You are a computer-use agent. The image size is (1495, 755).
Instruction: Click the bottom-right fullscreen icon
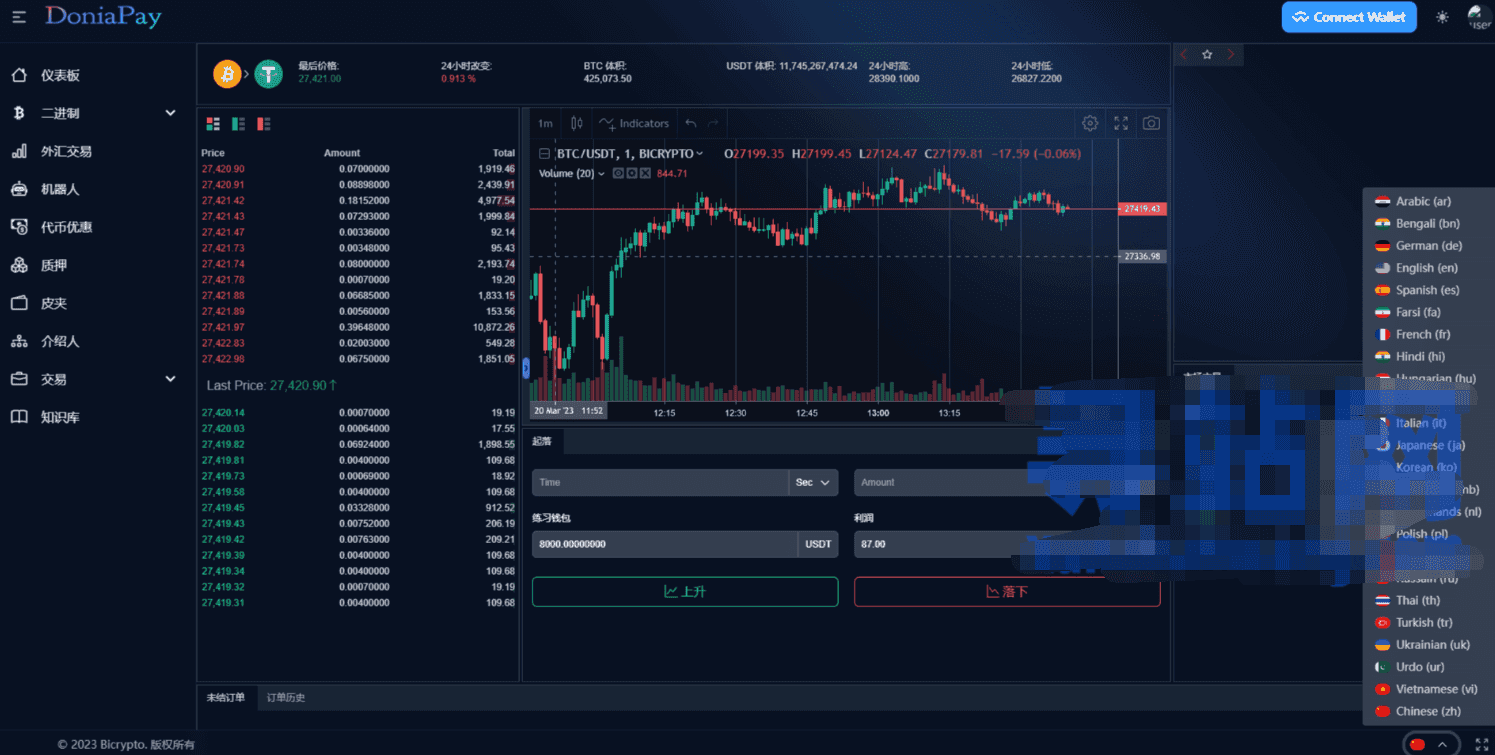point(1481,744)
